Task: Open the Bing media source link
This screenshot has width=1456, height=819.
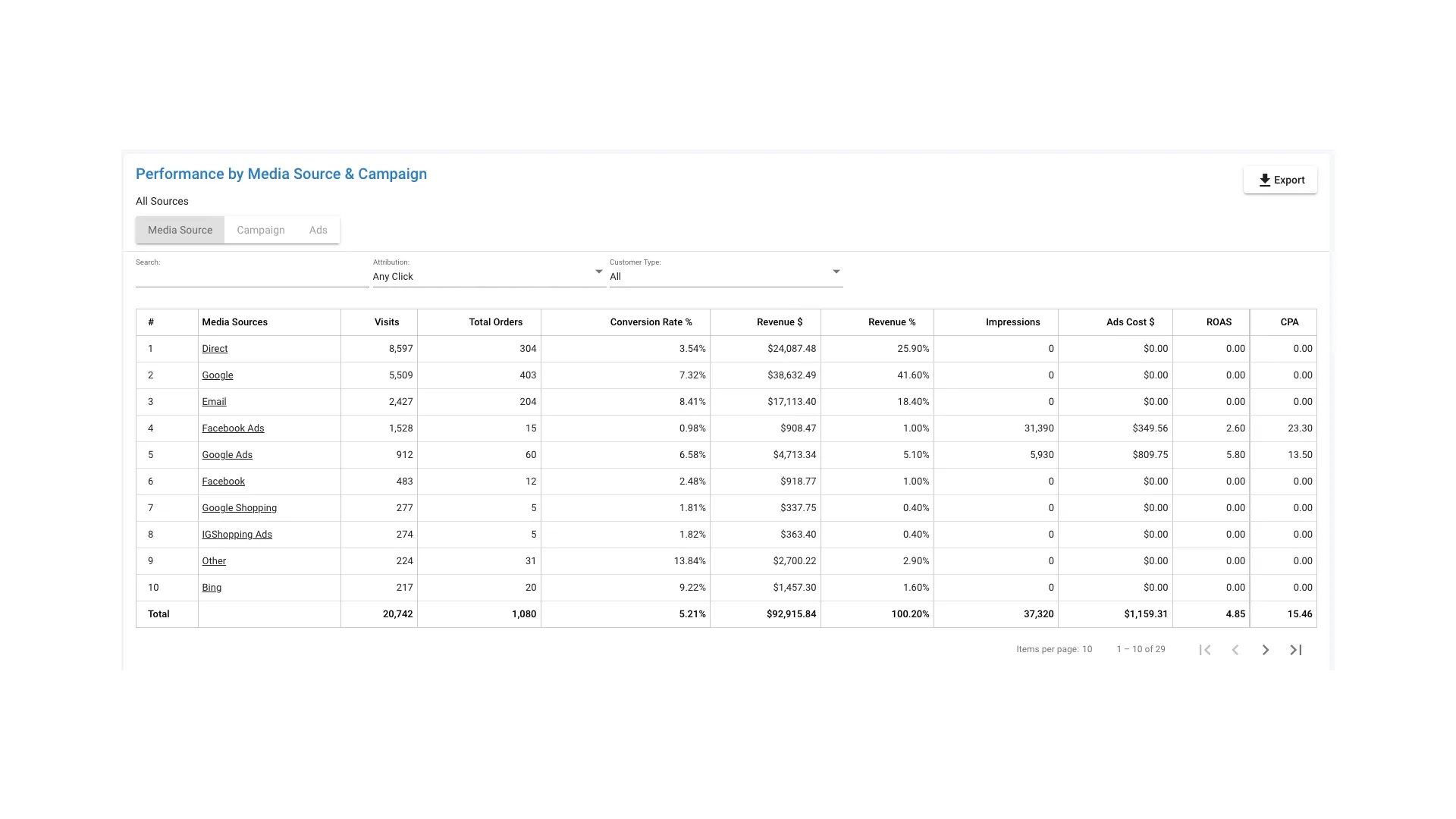Action: 212,588
